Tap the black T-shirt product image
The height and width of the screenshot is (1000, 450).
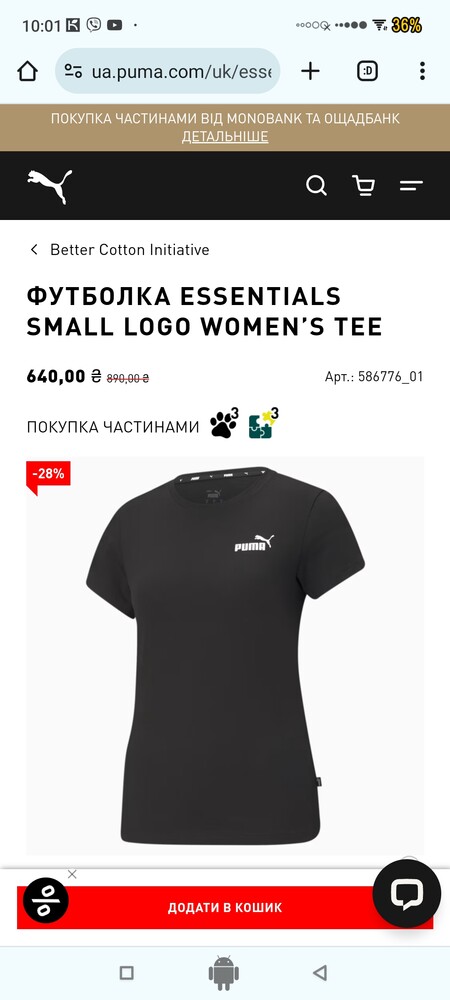(225, 657)
